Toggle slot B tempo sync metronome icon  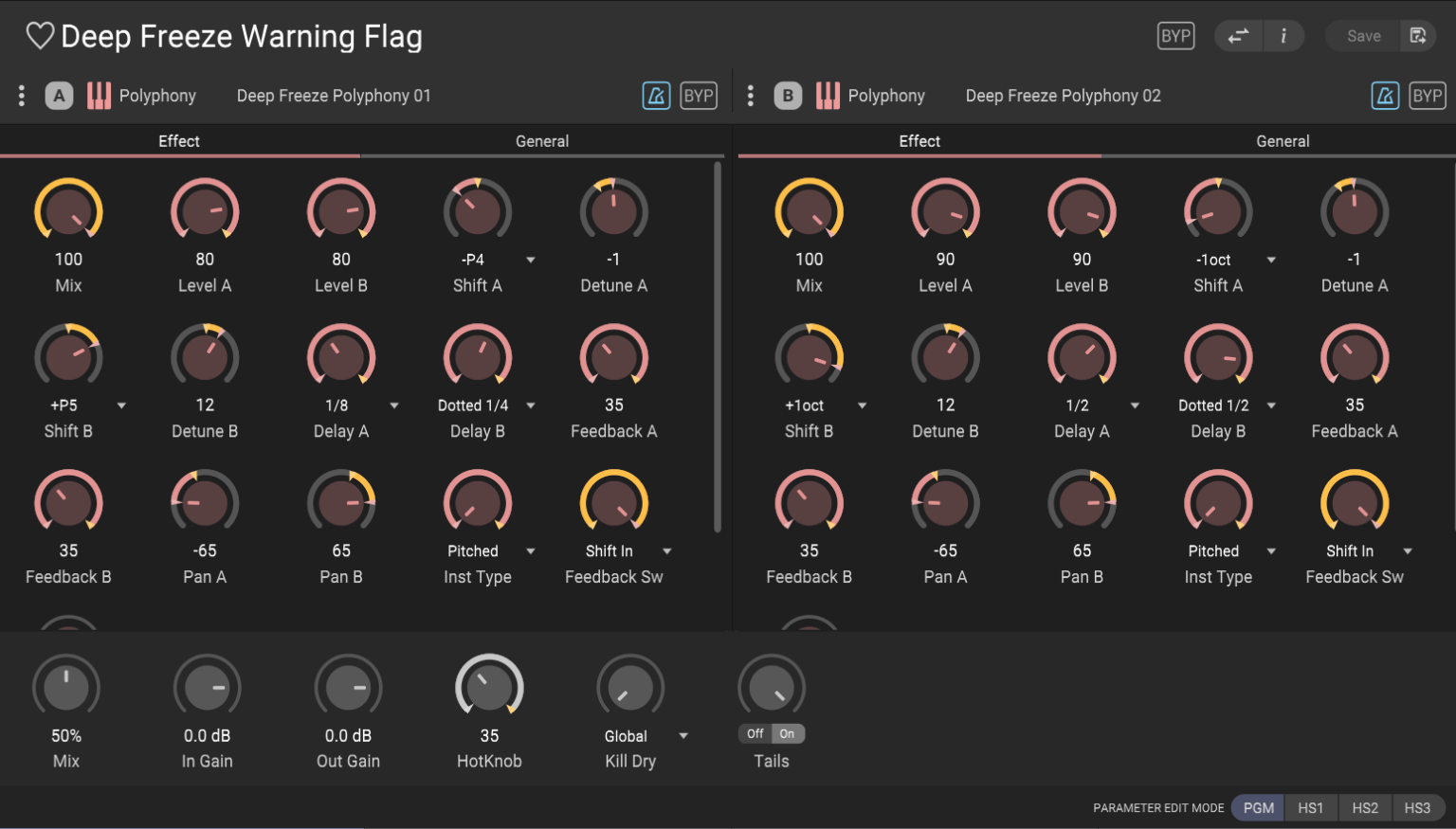pos(1385,96)
